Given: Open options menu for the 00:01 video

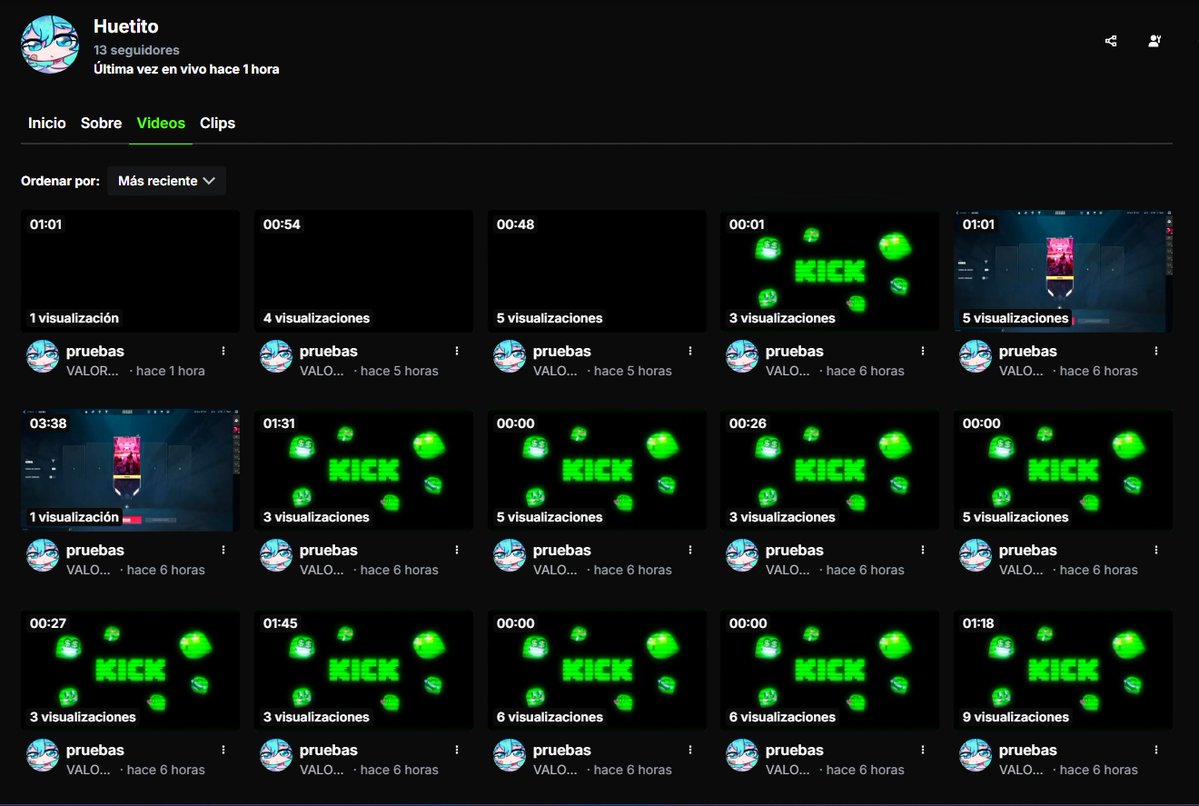Looking at the screenshot, I should (923, 351).
